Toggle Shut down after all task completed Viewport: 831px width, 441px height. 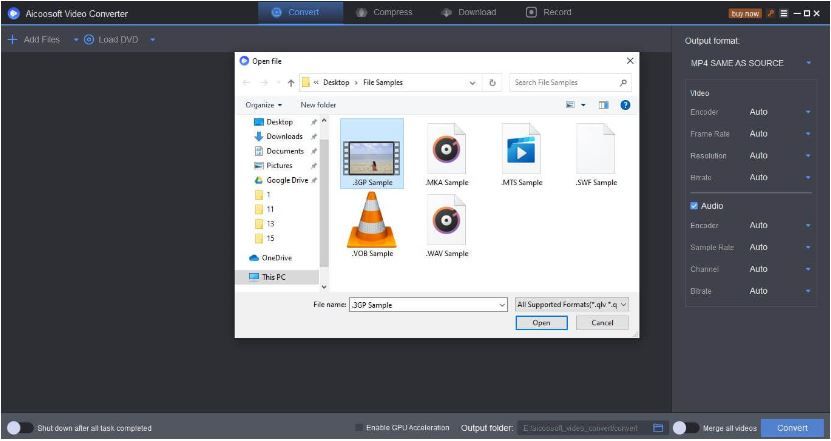click(x=14, y=428)
